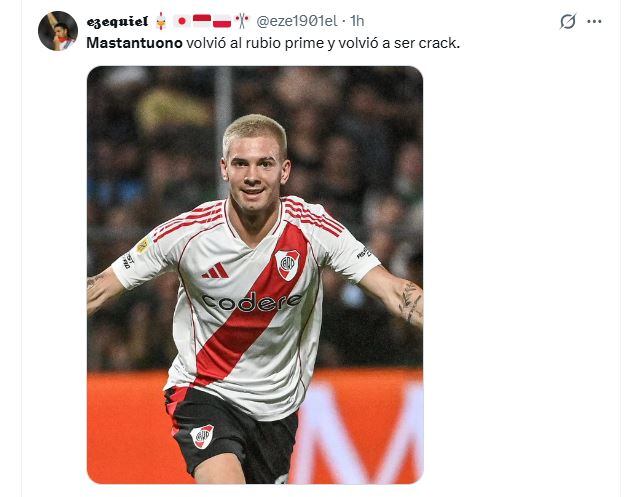Click the River Plate crest on jersey
639x497 pixels.
[x=287, y=264]
